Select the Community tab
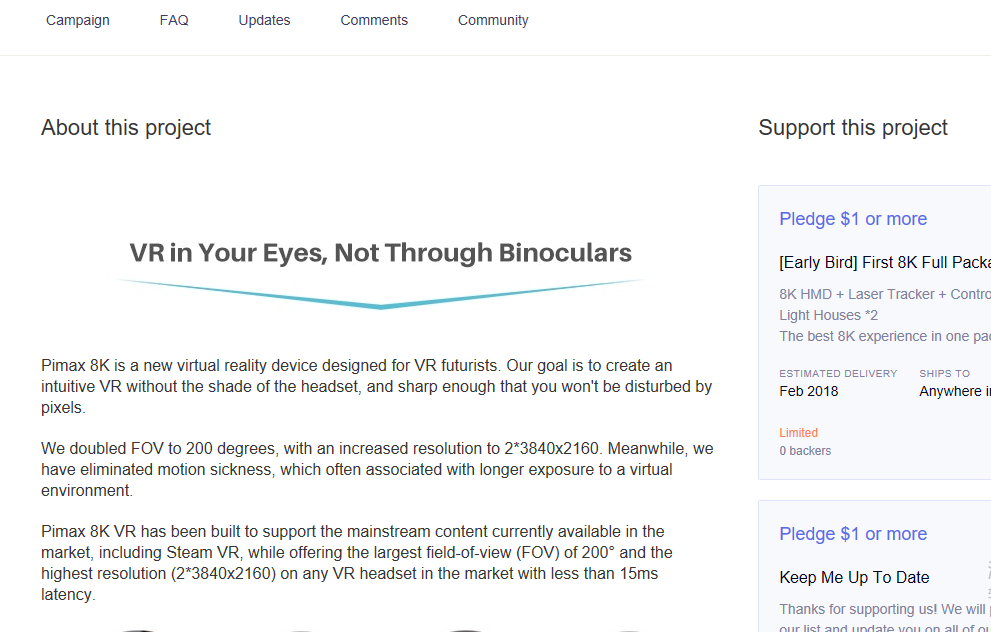The width and height of the screenshot is (991, 632). pyautogui.click(x=493, y=20)
